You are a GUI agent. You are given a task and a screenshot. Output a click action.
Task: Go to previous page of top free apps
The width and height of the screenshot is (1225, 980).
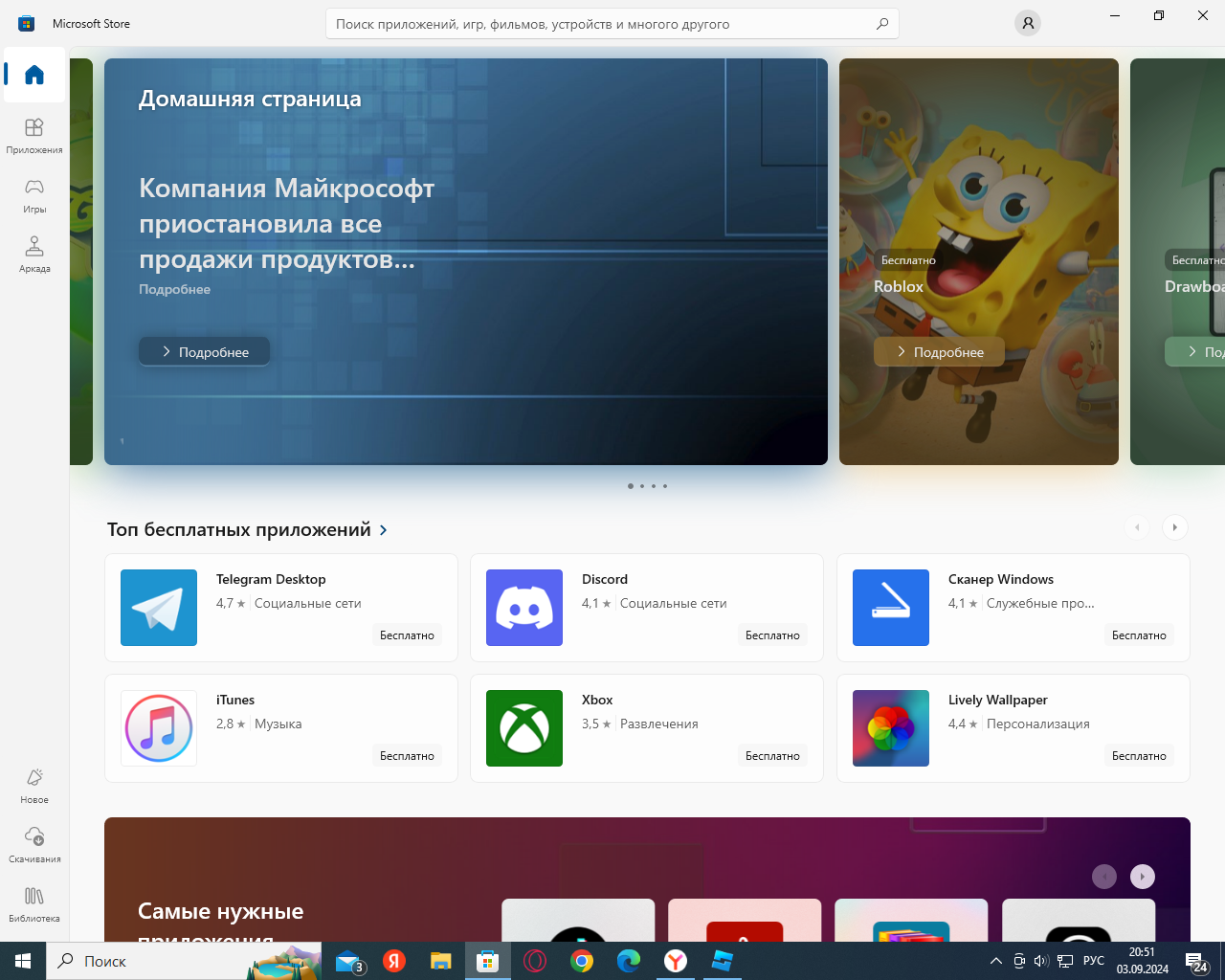1137,527
